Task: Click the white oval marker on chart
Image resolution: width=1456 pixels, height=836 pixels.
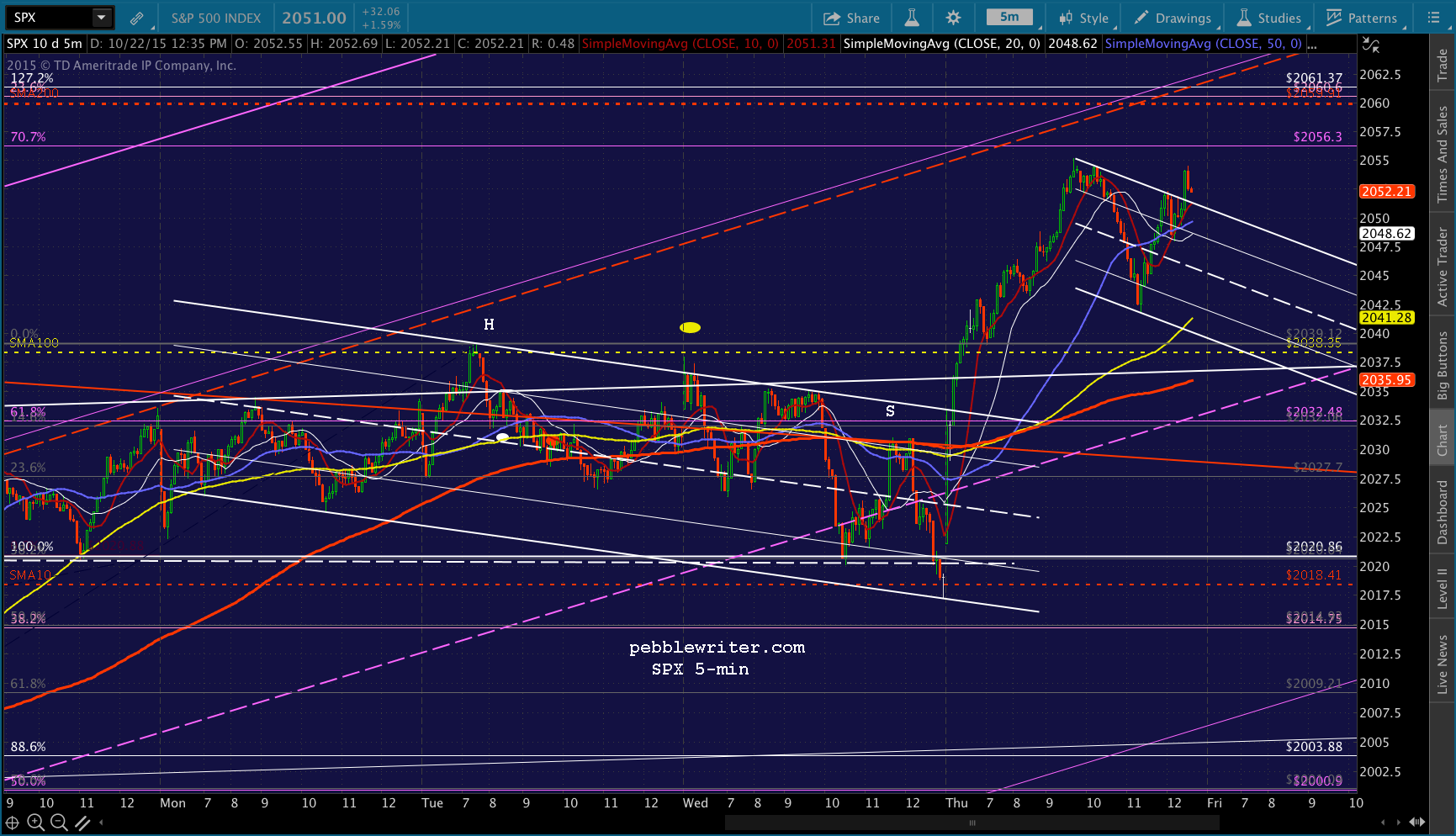Action: coord(502,437)
